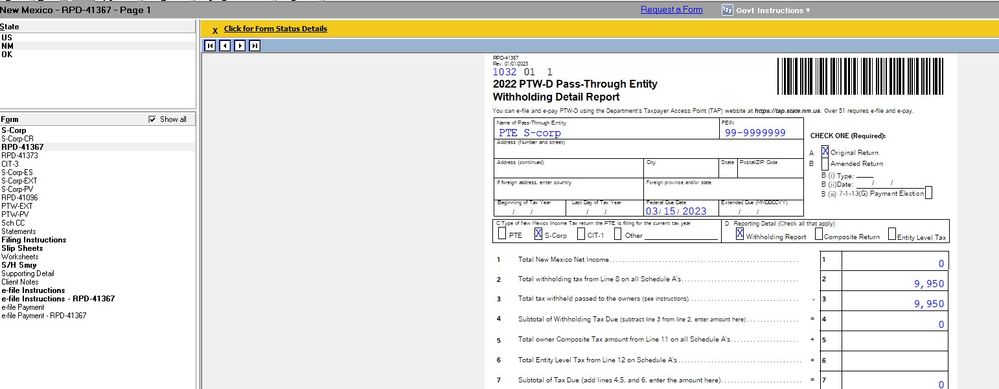Open the PTW-PV form
The height and width of the screenshot is (389, 999).
click(97, 215)
